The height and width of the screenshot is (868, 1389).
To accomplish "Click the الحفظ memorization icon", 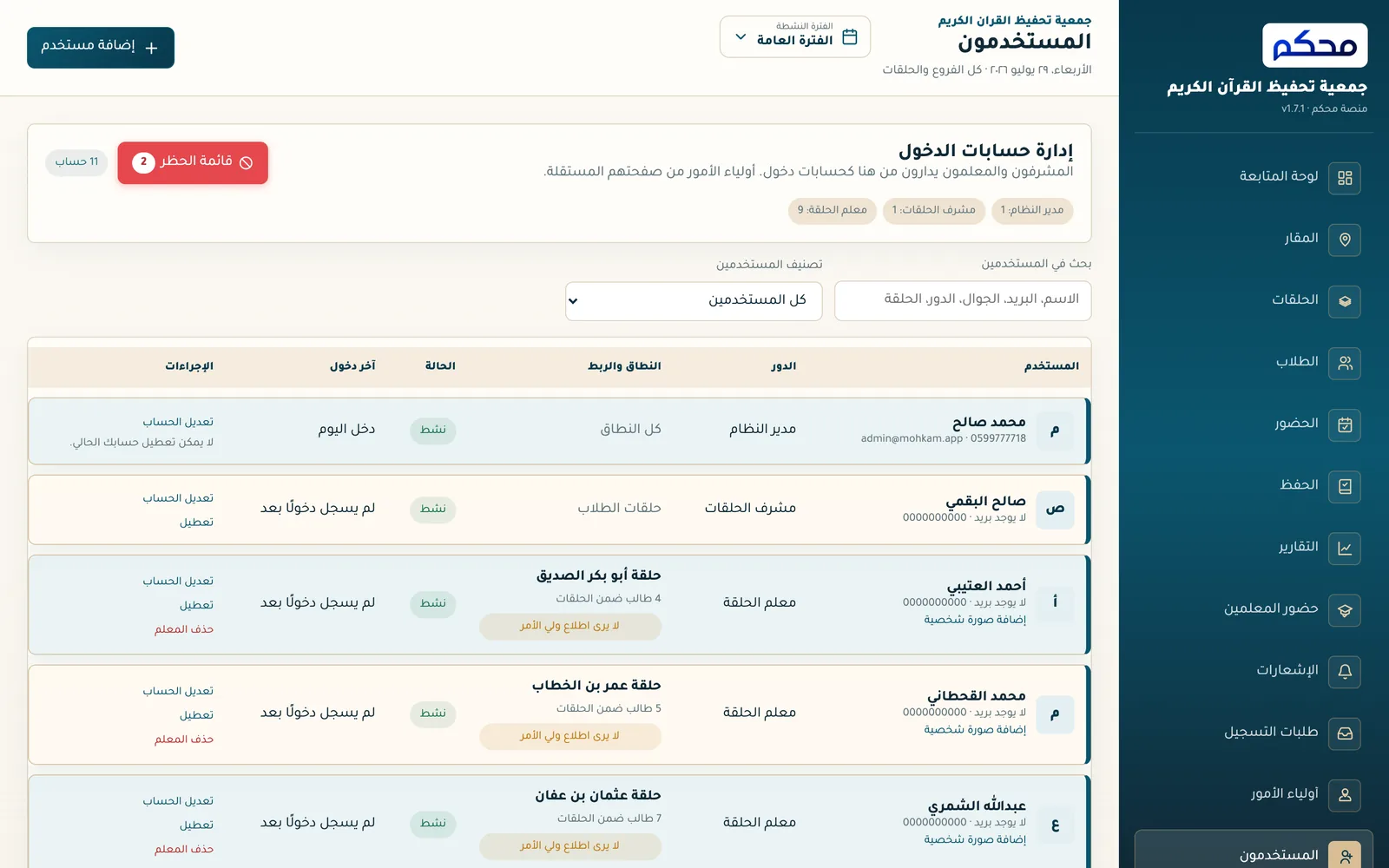I will [x=1345, y=486].
